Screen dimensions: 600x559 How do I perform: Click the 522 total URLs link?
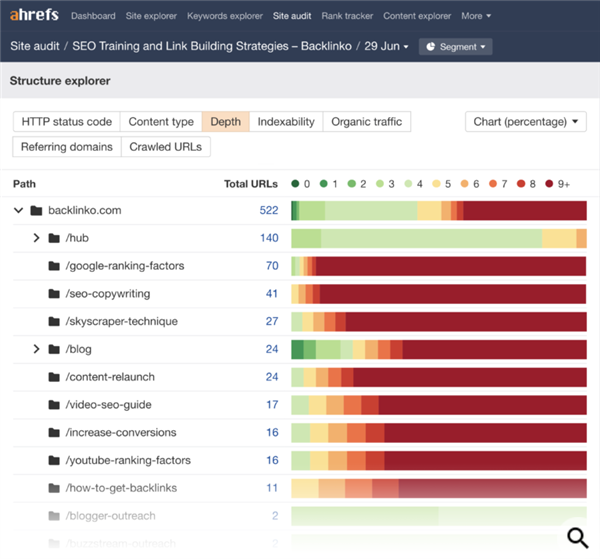(x=268, y=211)
